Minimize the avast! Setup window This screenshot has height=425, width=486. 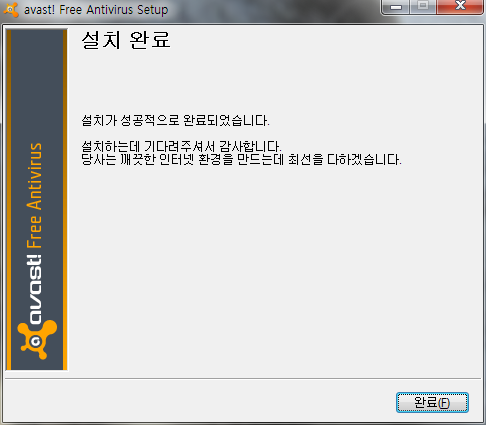pos(396,7)
